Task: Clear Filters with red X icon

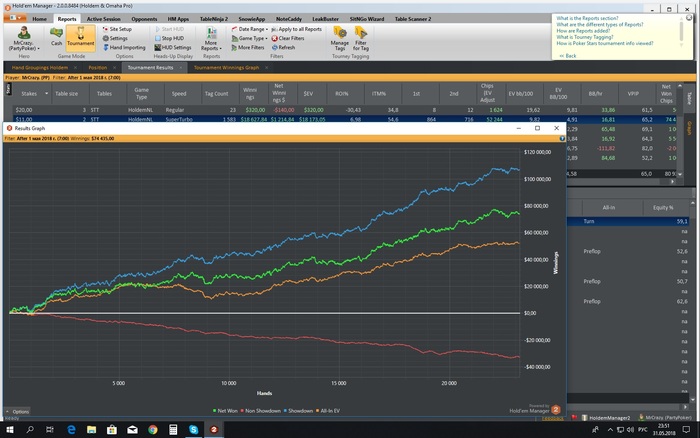Action: tap(288, 38)
